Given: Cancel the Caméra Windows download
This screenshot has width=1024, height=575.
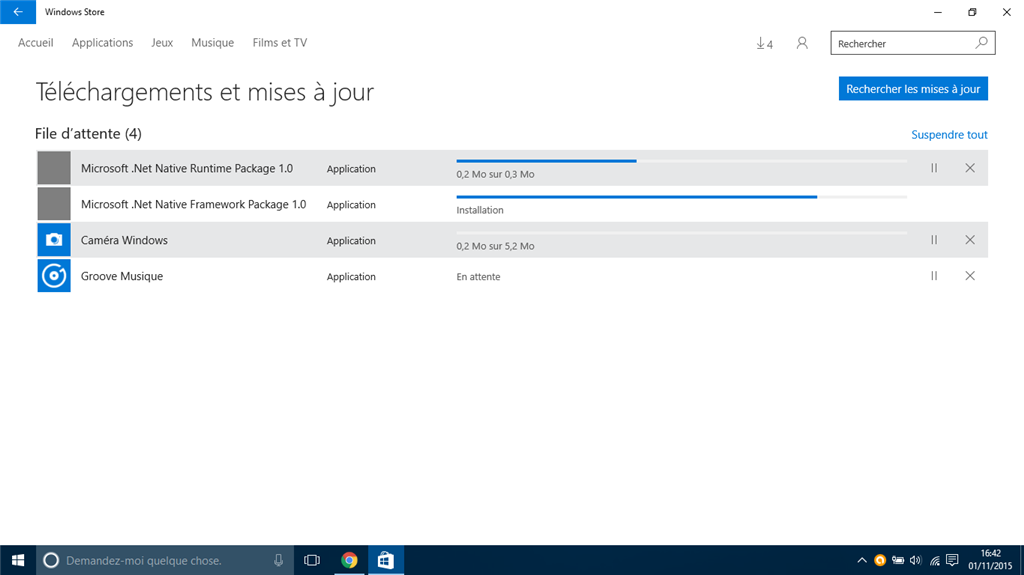Looking at the screenshot, I should (x=970, y=240).
